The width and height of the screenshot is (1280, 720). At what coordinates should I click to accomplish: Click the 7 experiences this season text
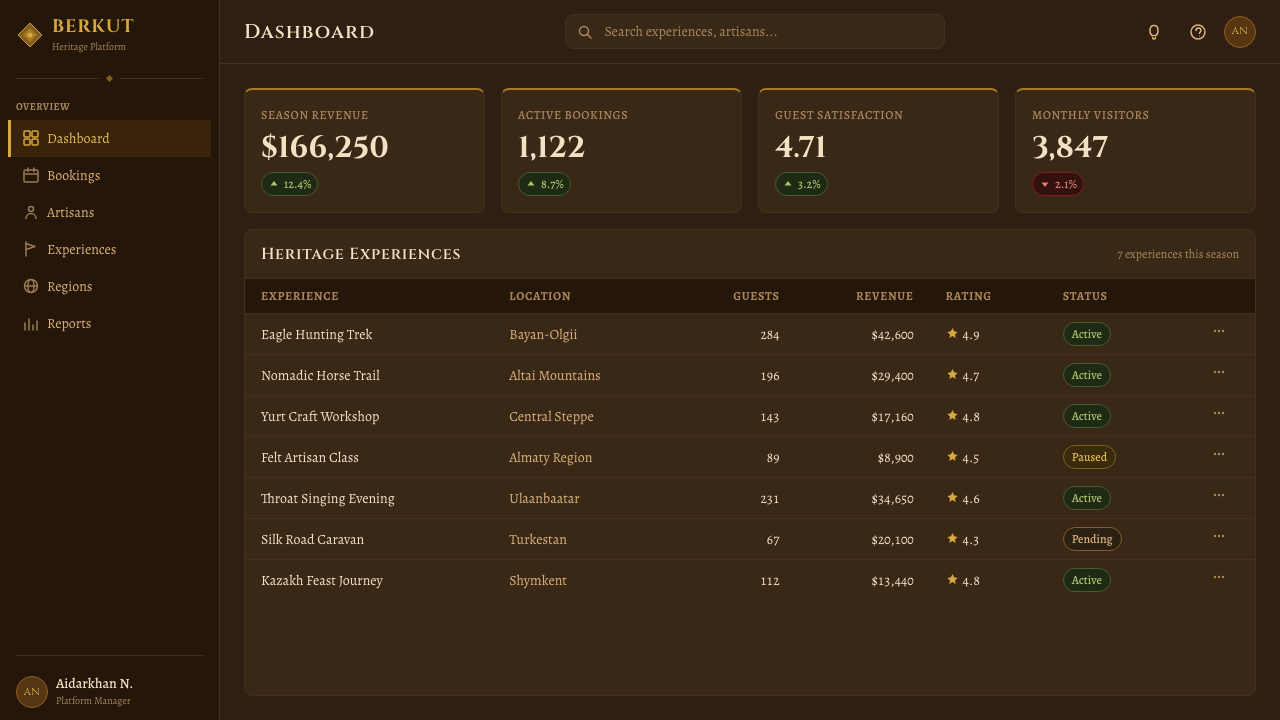(x=1178, y=254)
